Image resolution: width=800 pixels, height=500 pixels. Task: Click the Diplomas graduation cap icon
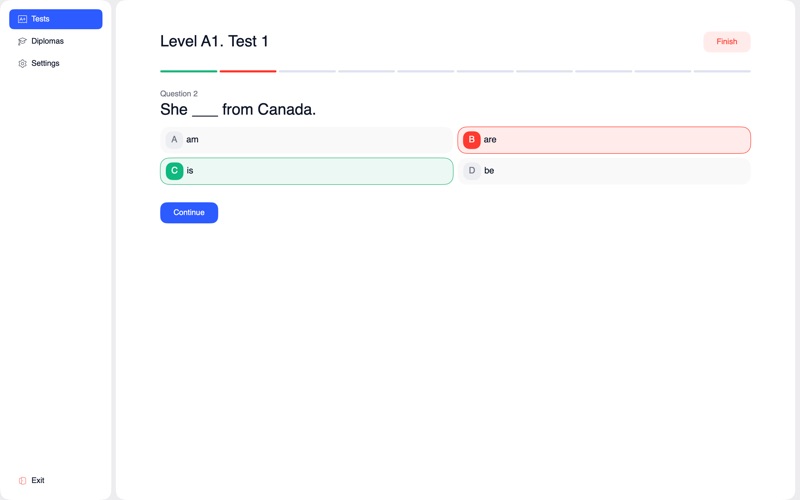pos(22,41)
